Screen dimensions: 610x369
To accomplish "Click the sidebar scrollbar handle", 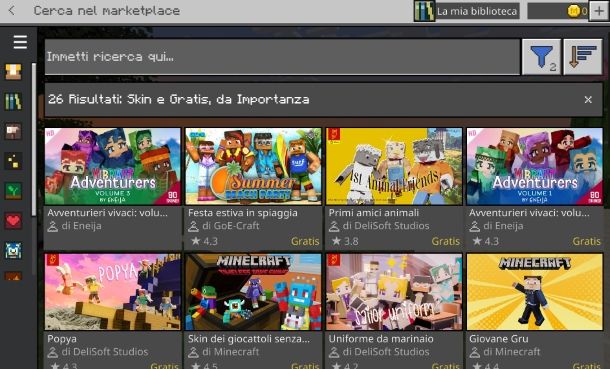I will tap(34, 140).
